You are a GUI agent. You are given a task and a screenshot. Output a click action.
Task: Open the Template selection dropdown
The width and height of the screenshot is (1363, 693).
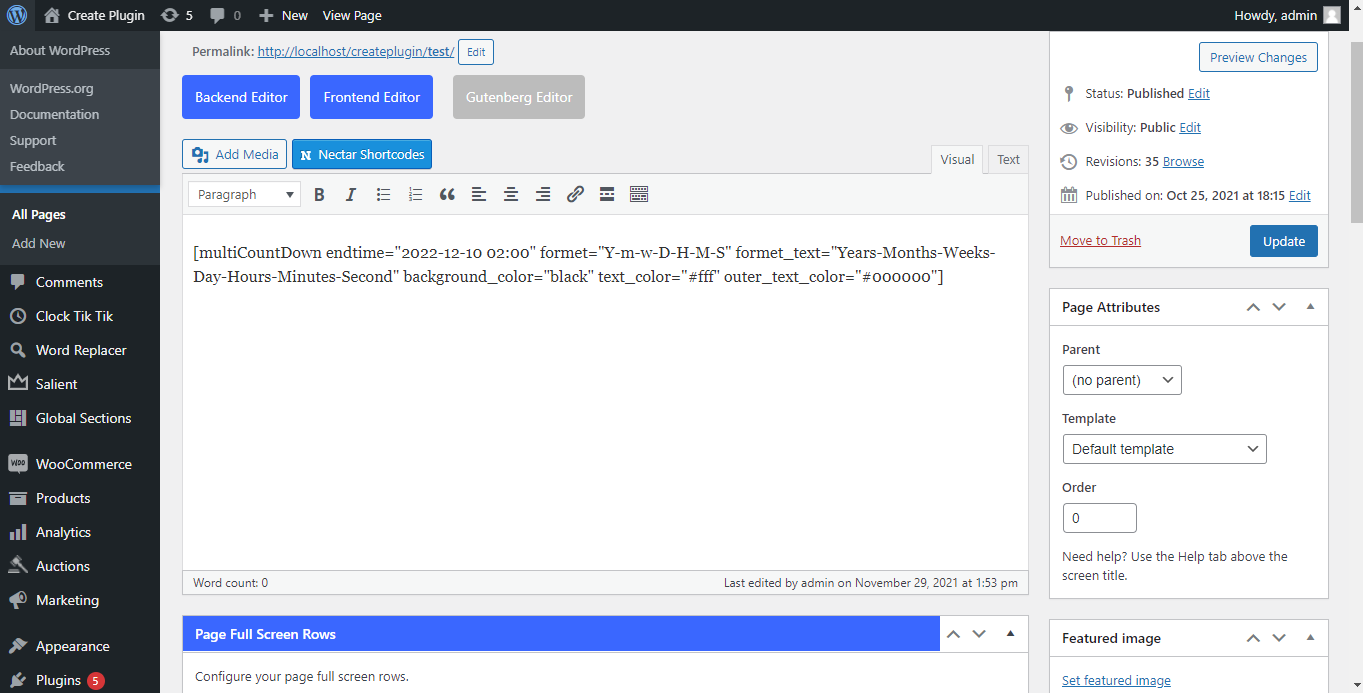(1164, 449)
